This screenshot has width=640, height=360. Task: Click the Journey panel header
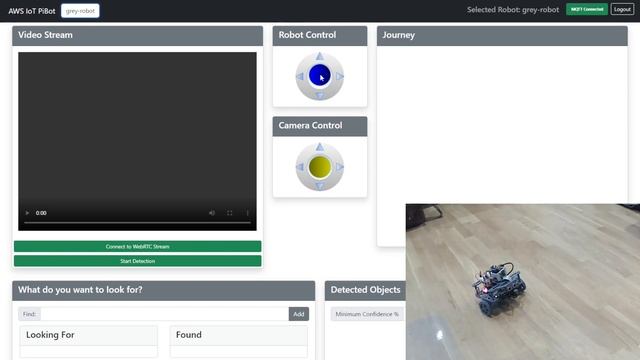(502, 36)
